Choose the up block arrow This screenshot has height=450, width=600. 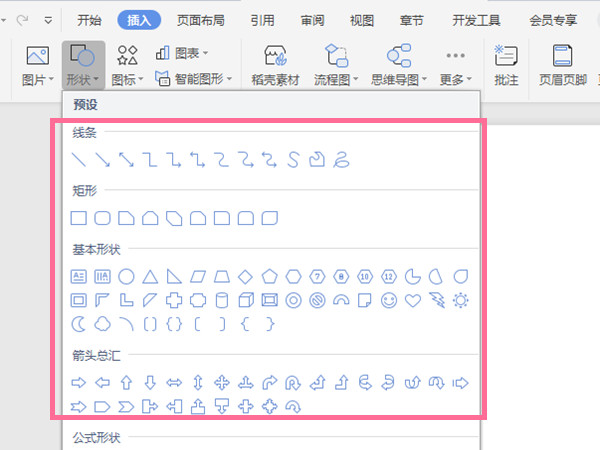point(126,382)
